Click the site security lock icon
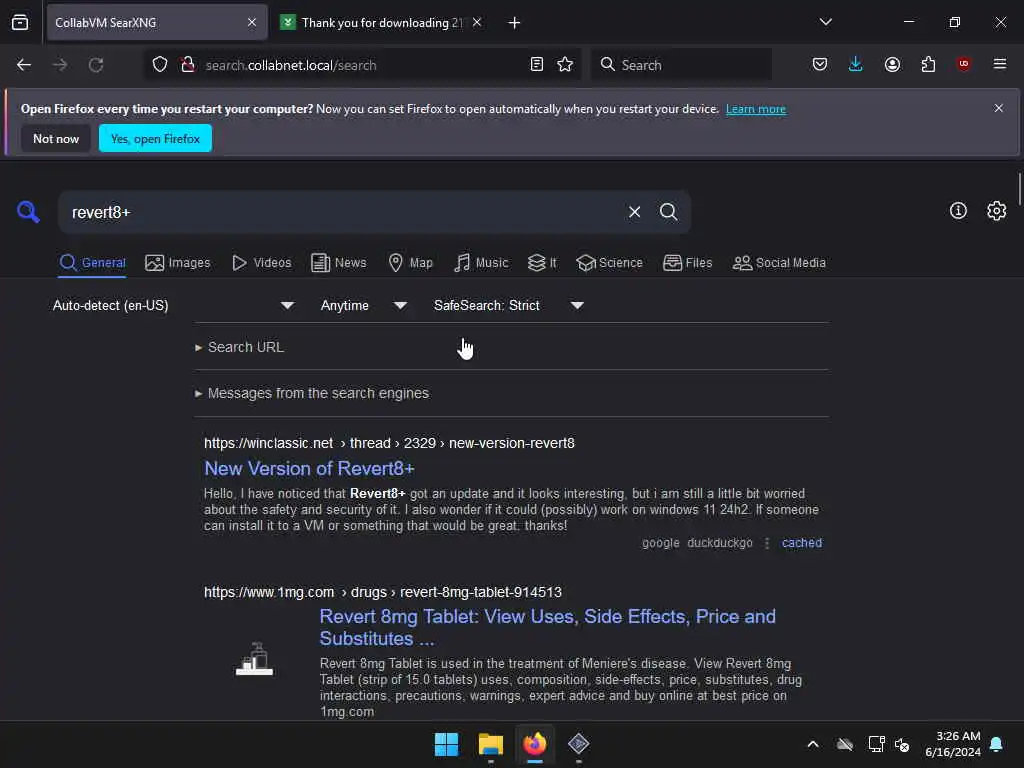Viewport: 1024px width, 768px height. pyautogui.click(x=188, y=65)
